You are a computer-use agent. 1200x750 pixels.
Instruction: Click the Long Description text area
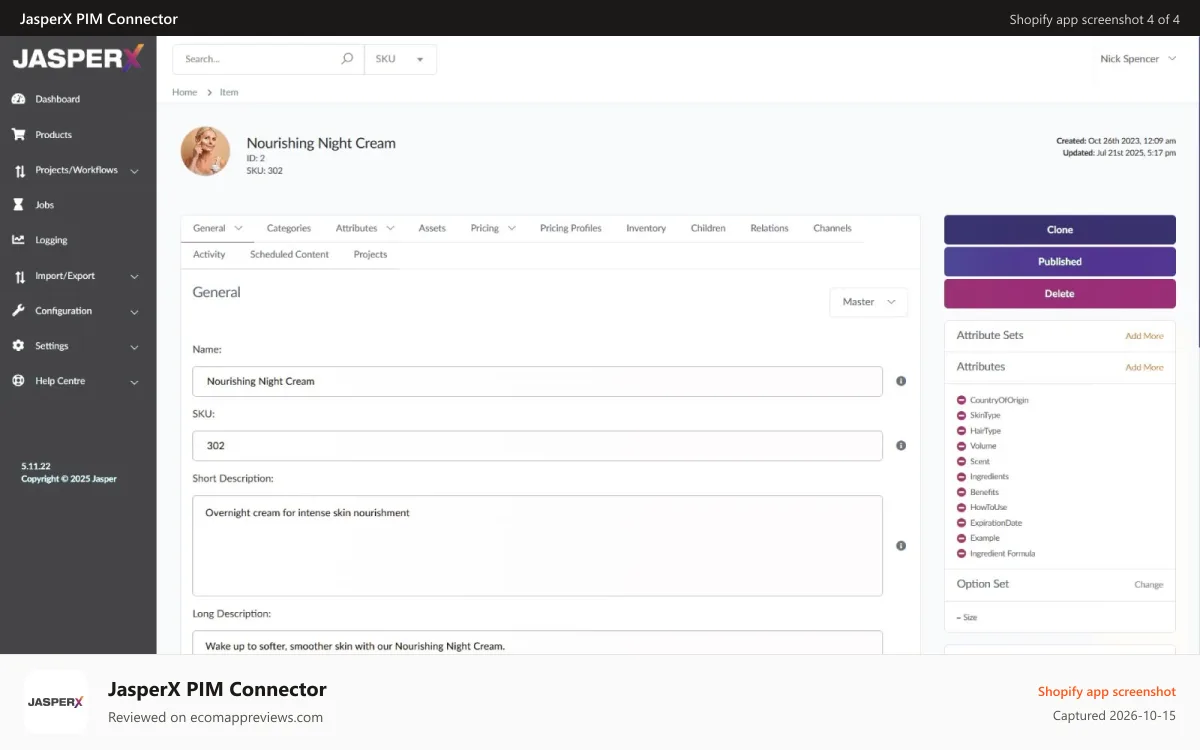point(537,642)
